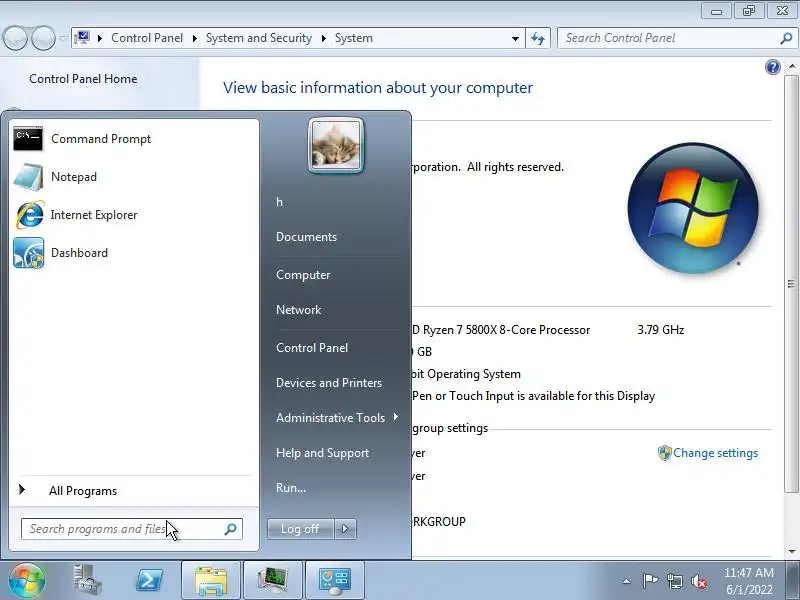The width and height of the screenshot is (800, 600).
Task: Open shutdown options arrow beside Log off
Action: (345, 529)
